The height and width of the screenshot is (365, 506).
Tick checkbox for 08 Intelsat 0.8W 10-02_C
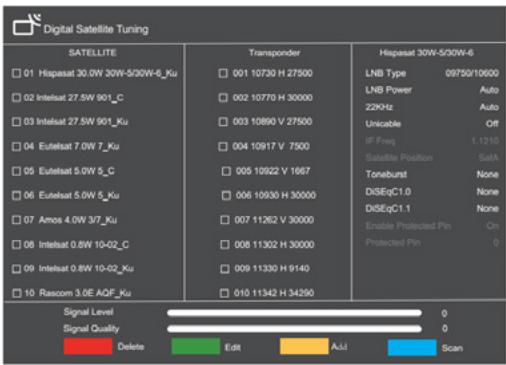(16, 245)
